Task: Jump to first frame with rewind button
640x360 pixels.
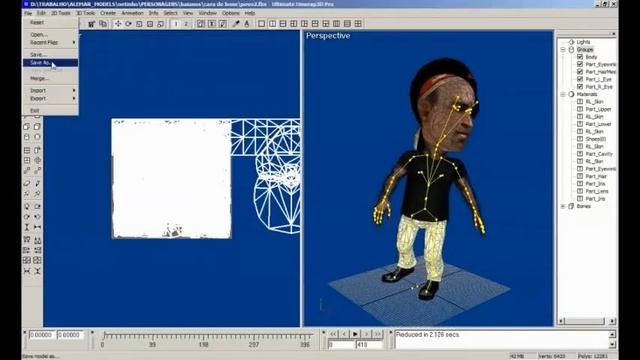Action: [333, 334]
